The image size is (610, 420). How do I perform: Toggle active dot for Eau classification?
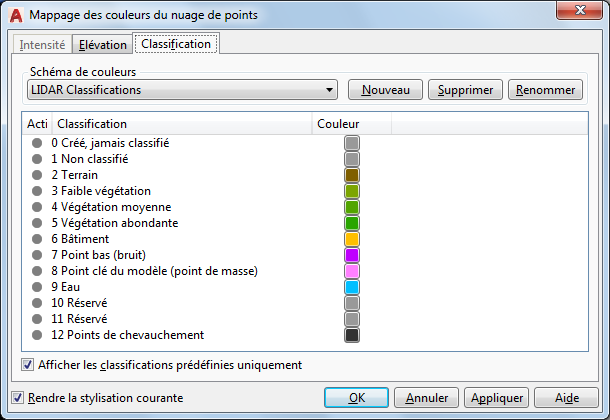[37, 287]
